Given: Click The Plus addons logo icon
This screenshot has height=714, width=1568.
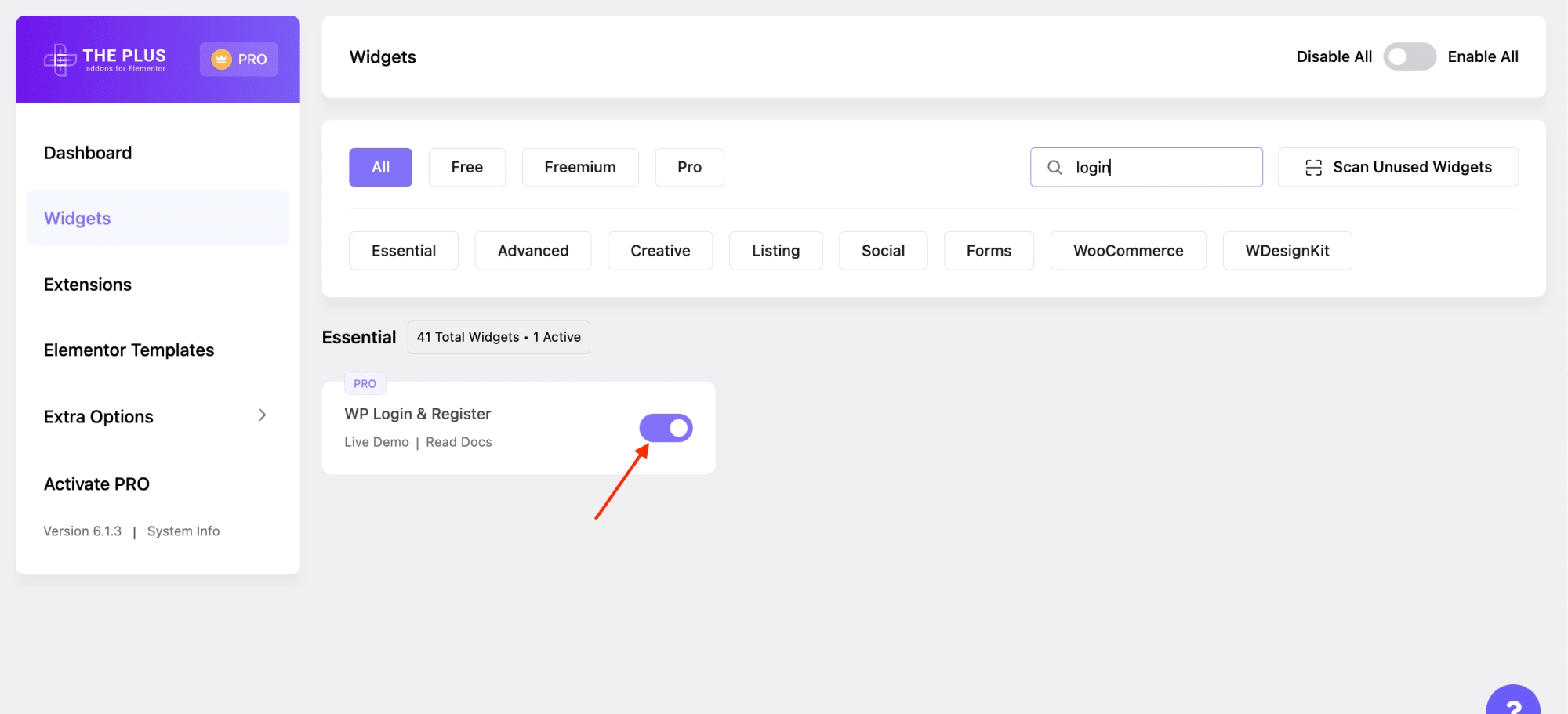Looking at the screenshot, I should coord(60,60).
